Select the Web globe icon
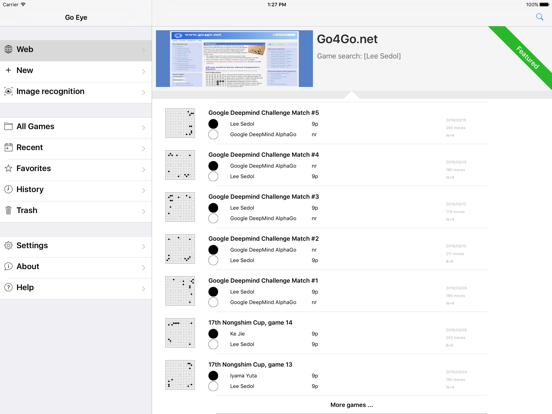Viewport: 552px width, 414px height. (x=8, y=49)
